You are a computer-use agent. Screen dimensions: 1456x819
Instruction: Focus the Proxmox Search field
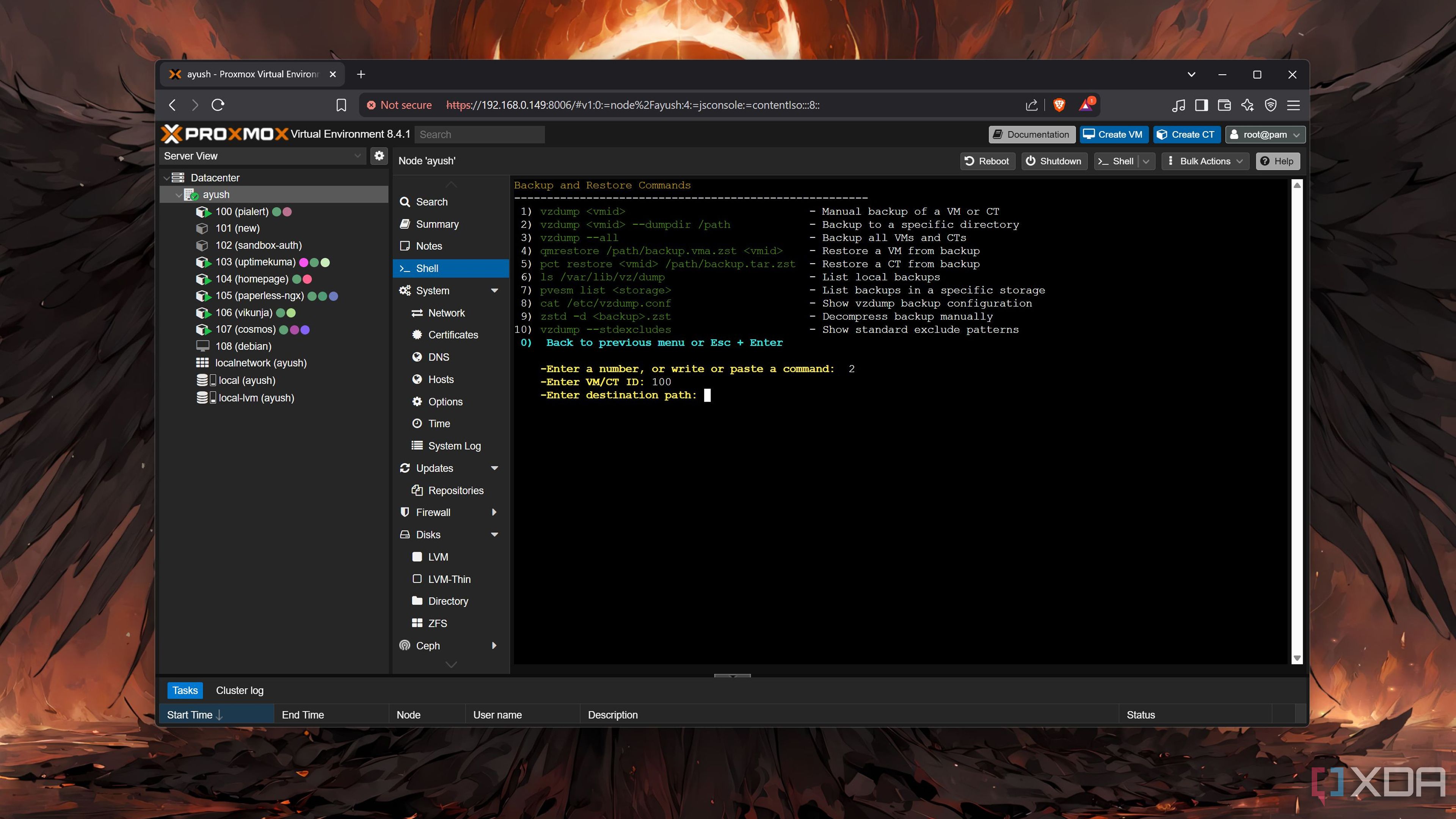(x=480, y=135)
